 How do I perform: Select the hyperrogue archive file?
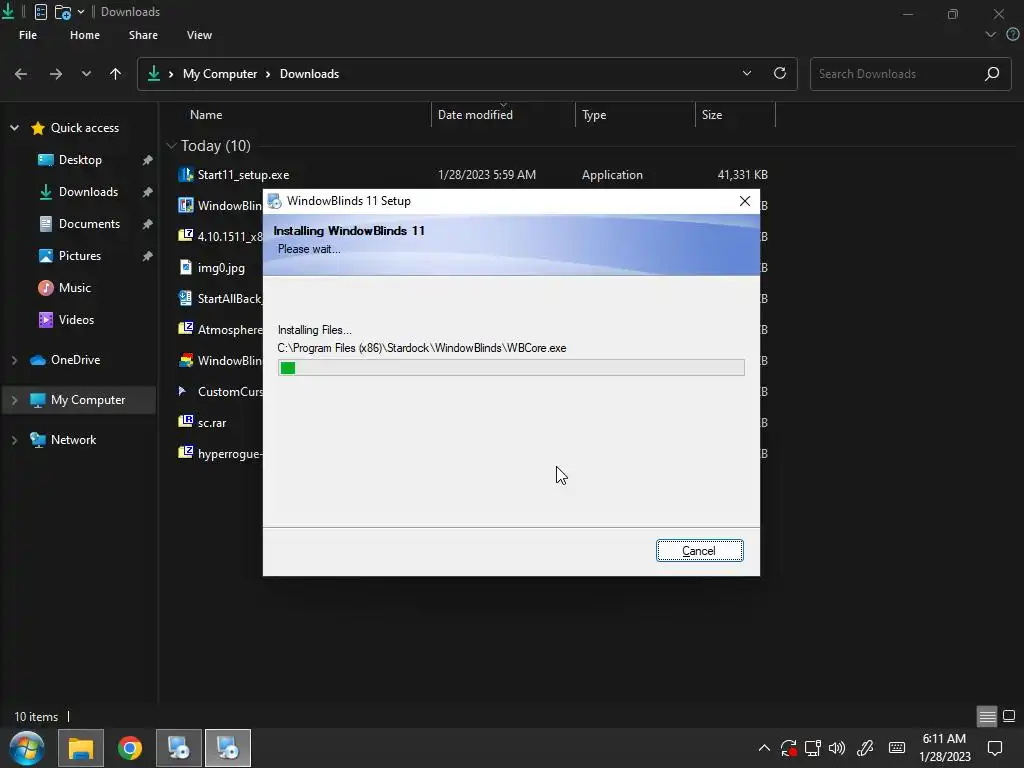click(x=230, y=454)
